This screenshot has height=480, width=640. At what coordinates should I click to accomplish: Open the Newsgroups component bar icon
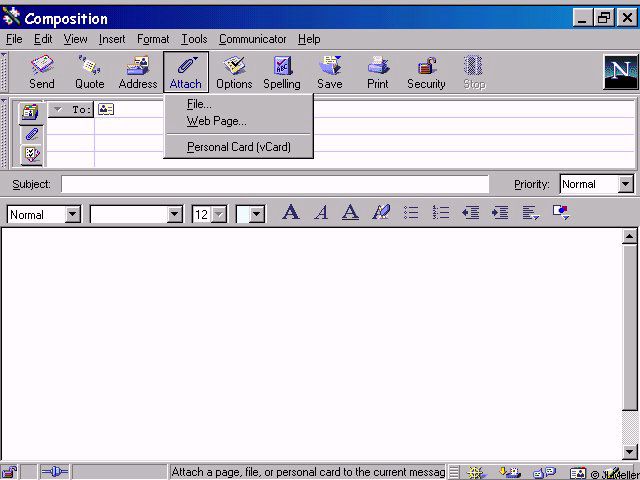[x=544, y=473]
